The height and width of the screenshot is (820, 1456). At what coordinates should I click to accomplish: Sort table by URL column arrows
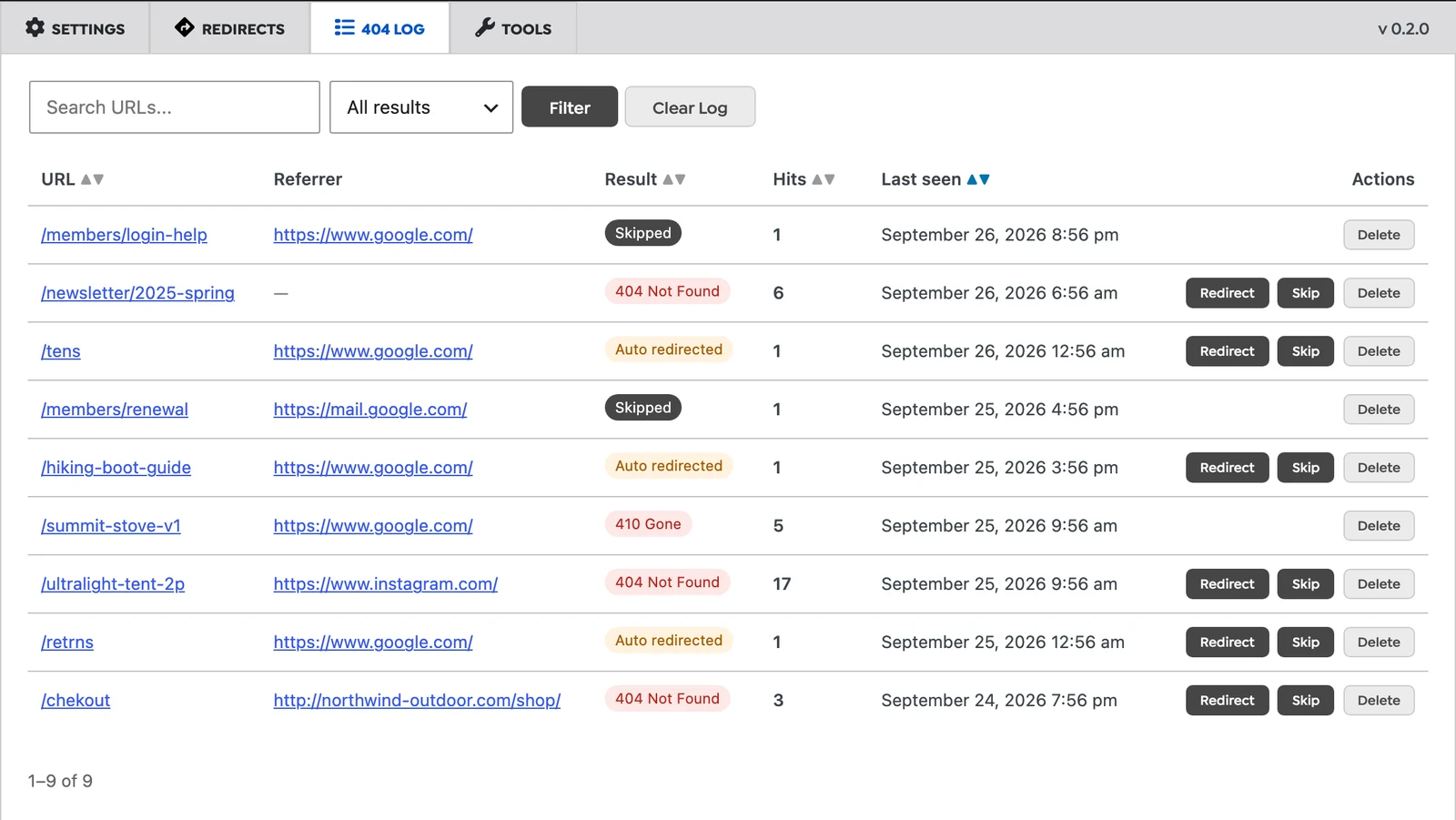[x=93, y=179]
